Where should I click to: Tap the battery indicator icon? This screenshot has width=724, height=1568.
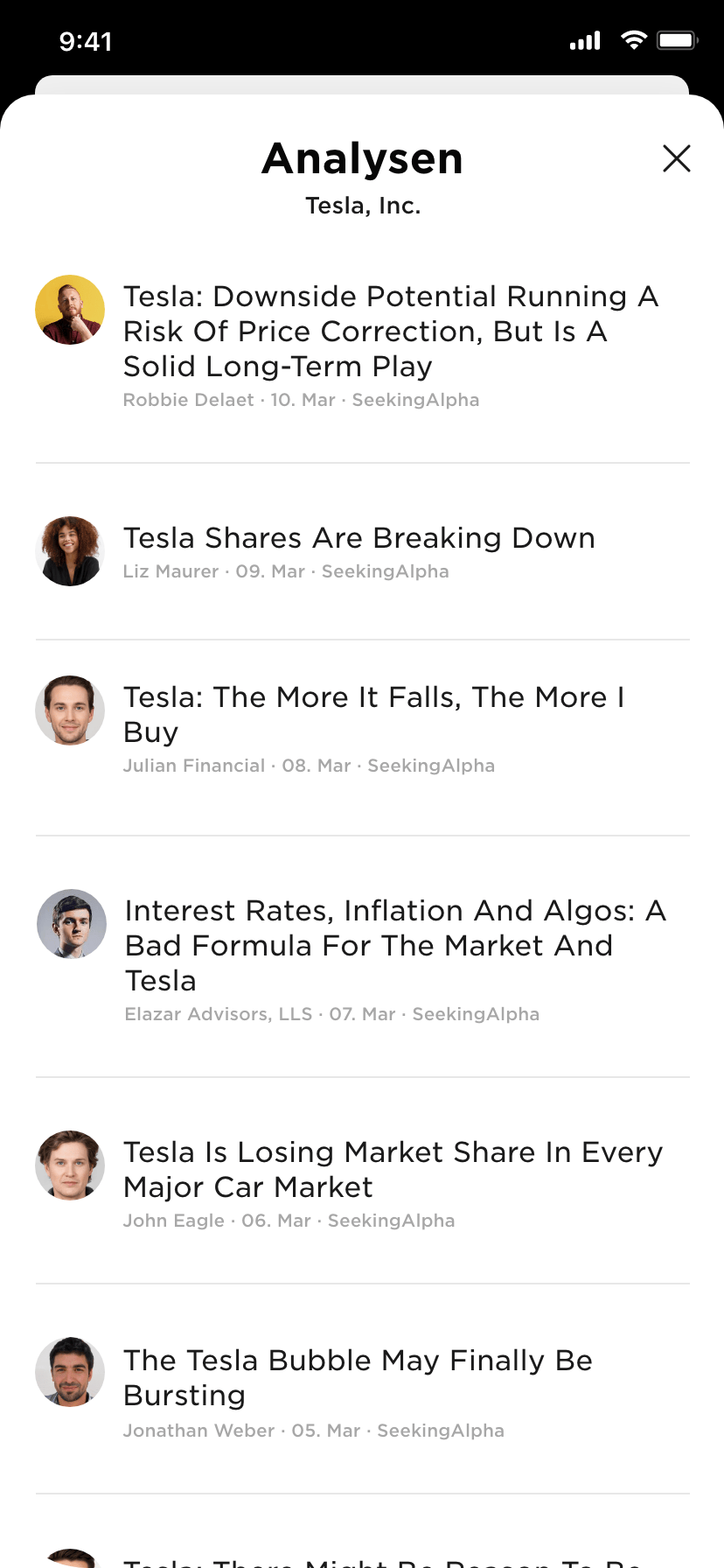coord(677,40)
